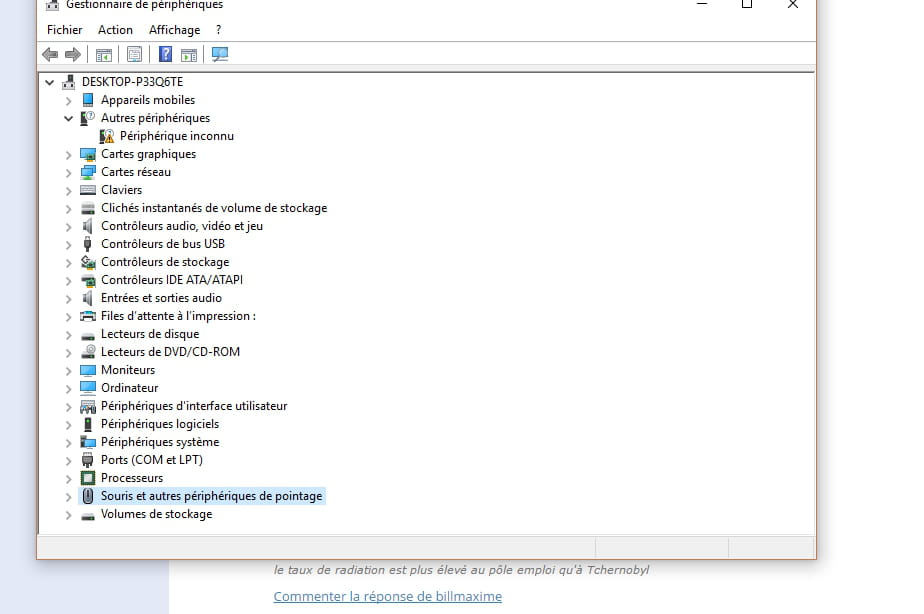Select the Périphériques système label
924x614 pixels.
click(160, 442)
